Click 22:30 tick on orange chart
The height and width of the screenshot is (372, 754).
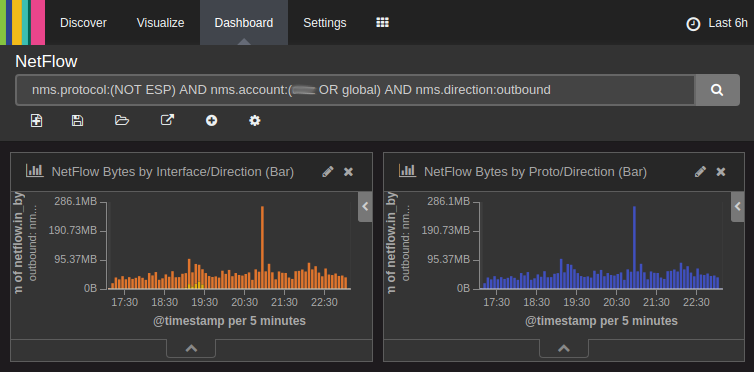click(x=324, y=303)
